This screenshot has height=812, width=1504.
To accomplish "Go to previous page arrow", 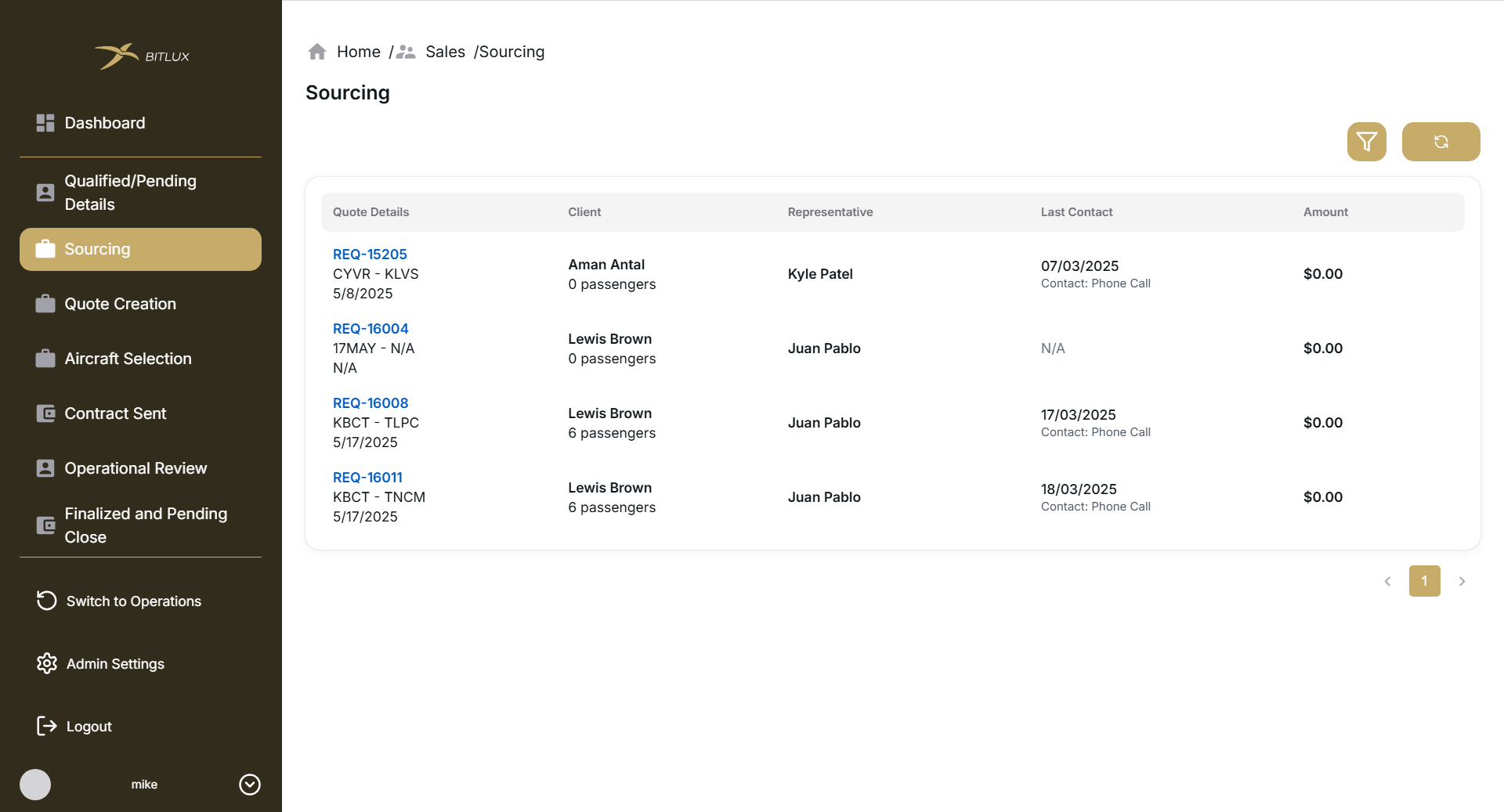I will pyautogui.click(x=1387, y=581).
